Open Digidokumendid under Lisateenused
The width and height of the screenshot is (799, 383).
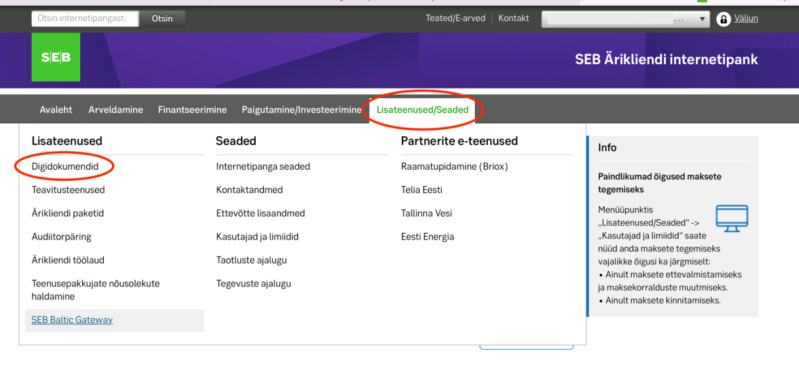click(x=65, y=167)
